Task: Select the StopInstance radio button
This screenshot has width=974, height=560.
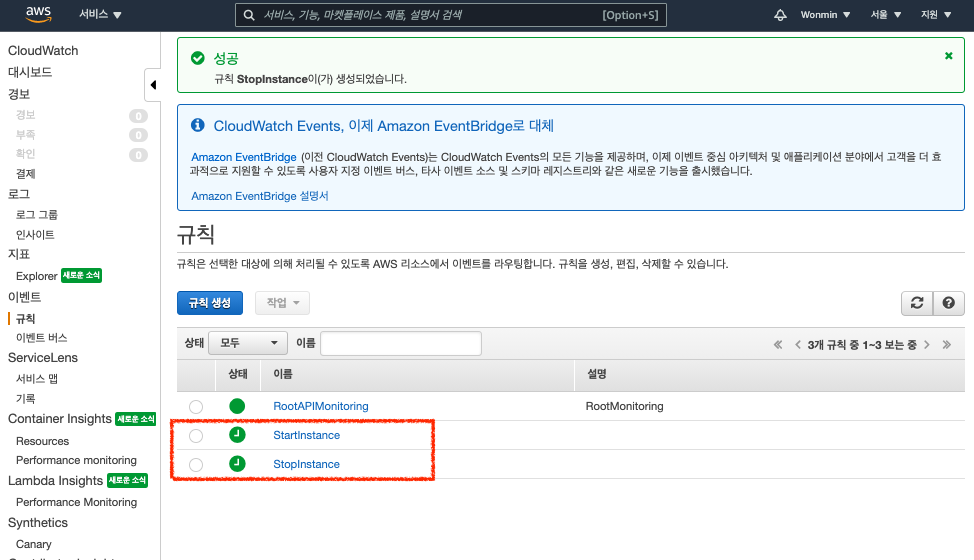Action: 196,464
